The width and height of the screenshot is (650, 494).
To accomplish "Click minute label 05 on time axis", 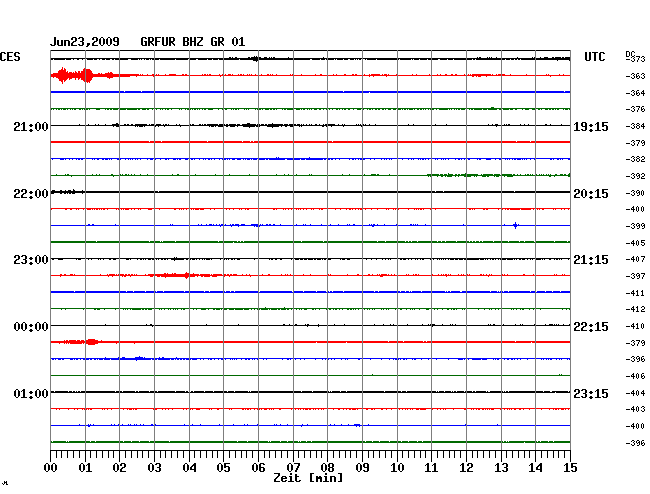I will [x=223, y=468].
